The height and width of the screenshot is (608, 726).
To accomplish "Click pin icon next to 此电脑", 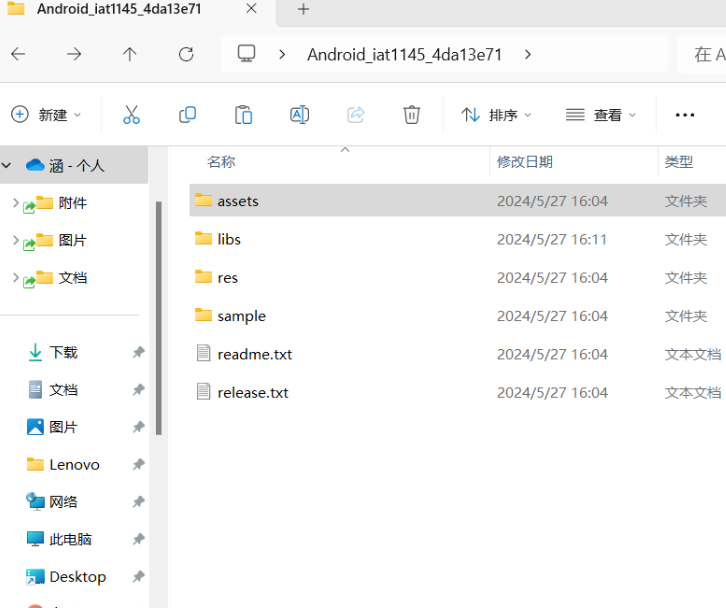I will pyautogui.click(x=138, y=539).
